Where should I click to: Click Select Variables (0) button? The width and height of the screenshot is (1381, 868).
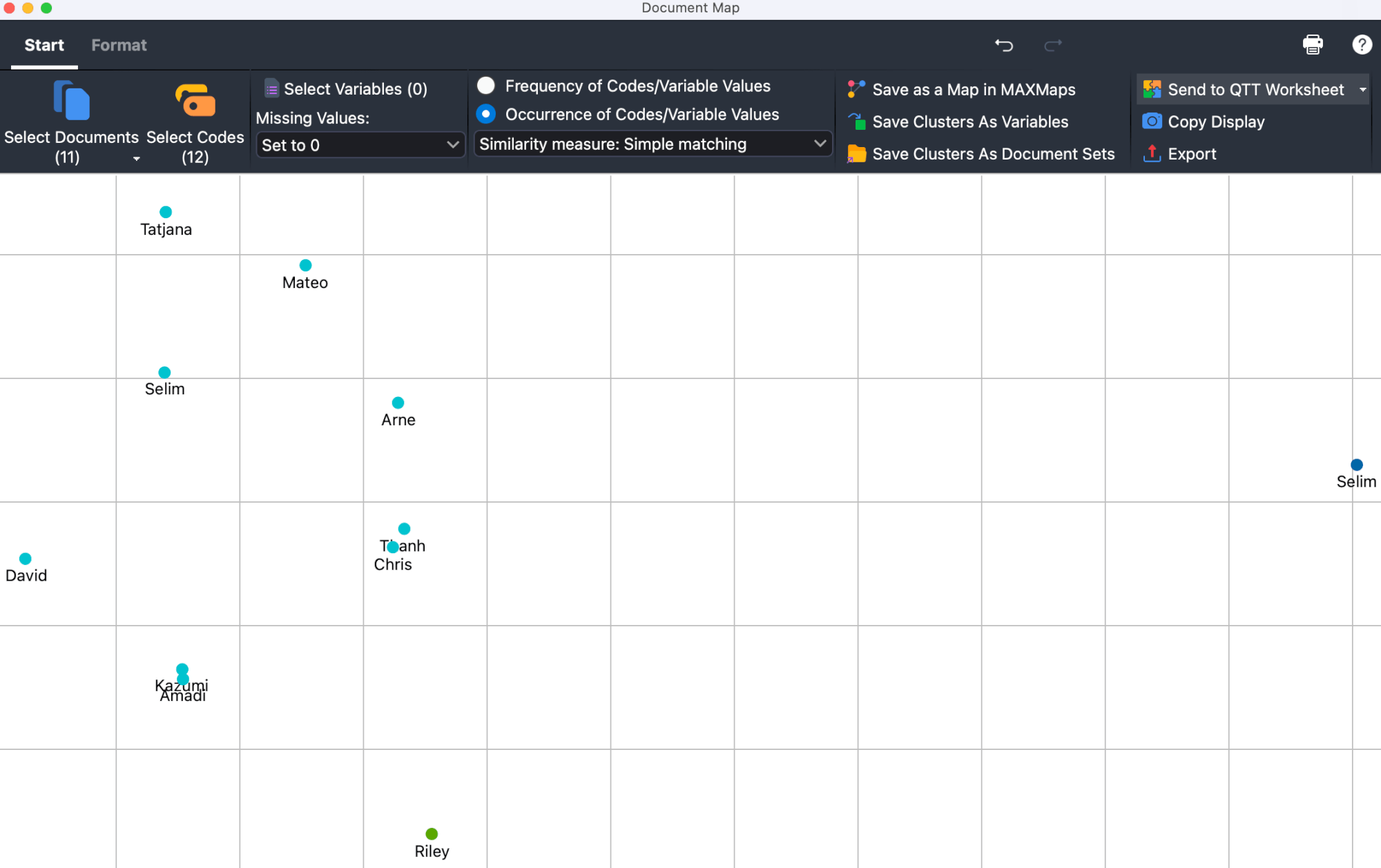tap(346, 89)
